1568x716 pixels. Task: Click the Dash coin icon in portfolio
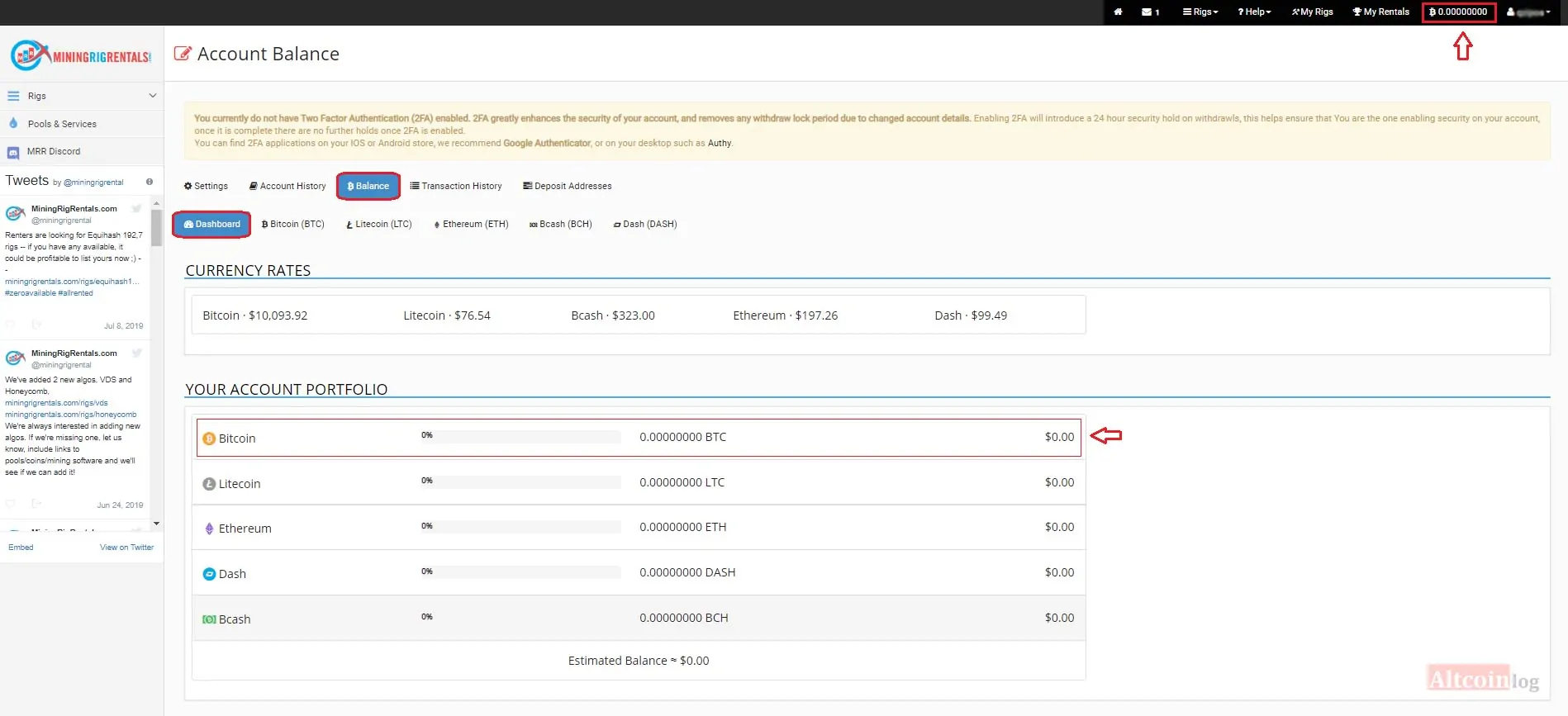tap(209, 574)
